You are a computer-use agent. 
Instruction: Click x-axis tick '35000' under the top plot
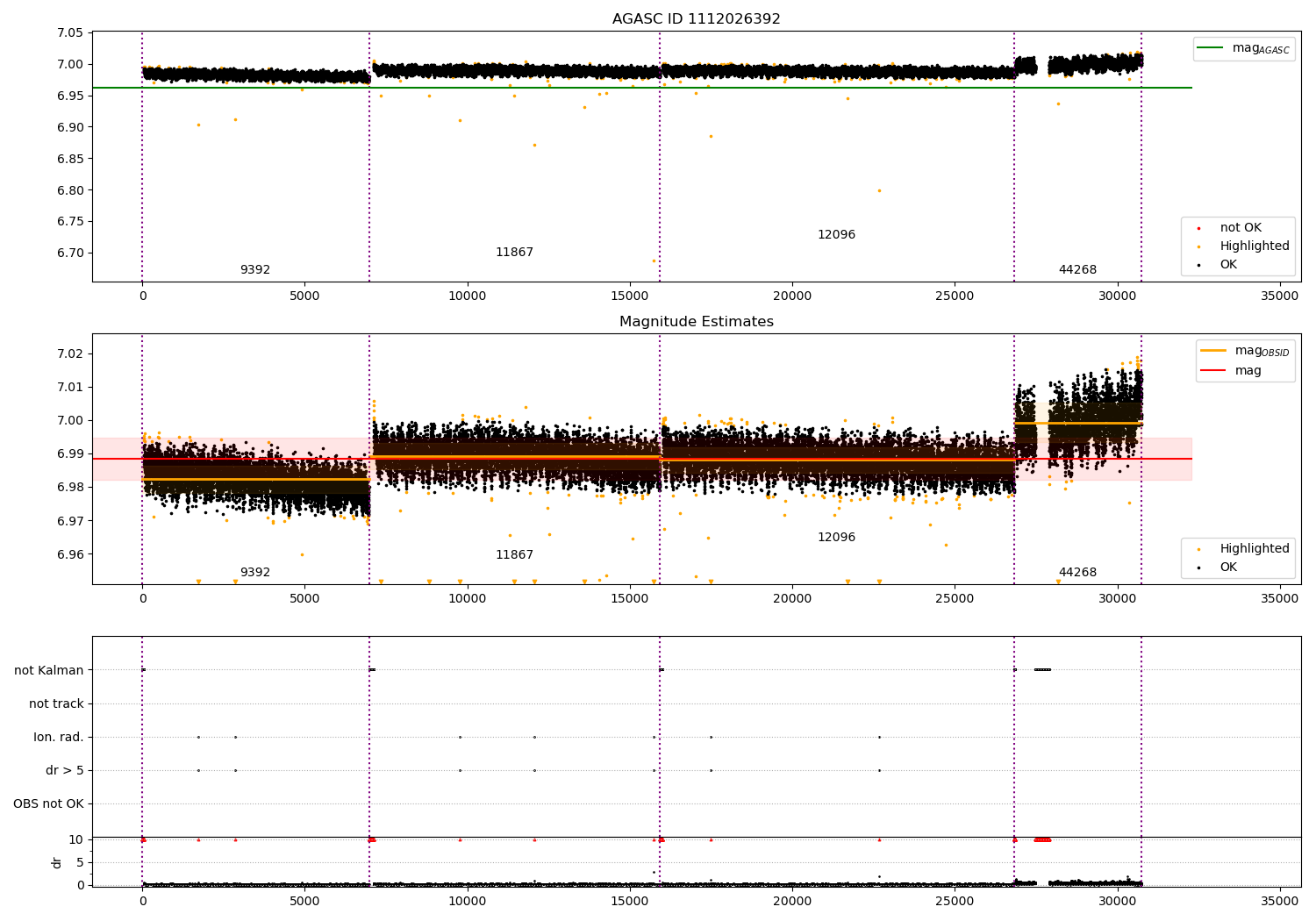pos(1279,296)
